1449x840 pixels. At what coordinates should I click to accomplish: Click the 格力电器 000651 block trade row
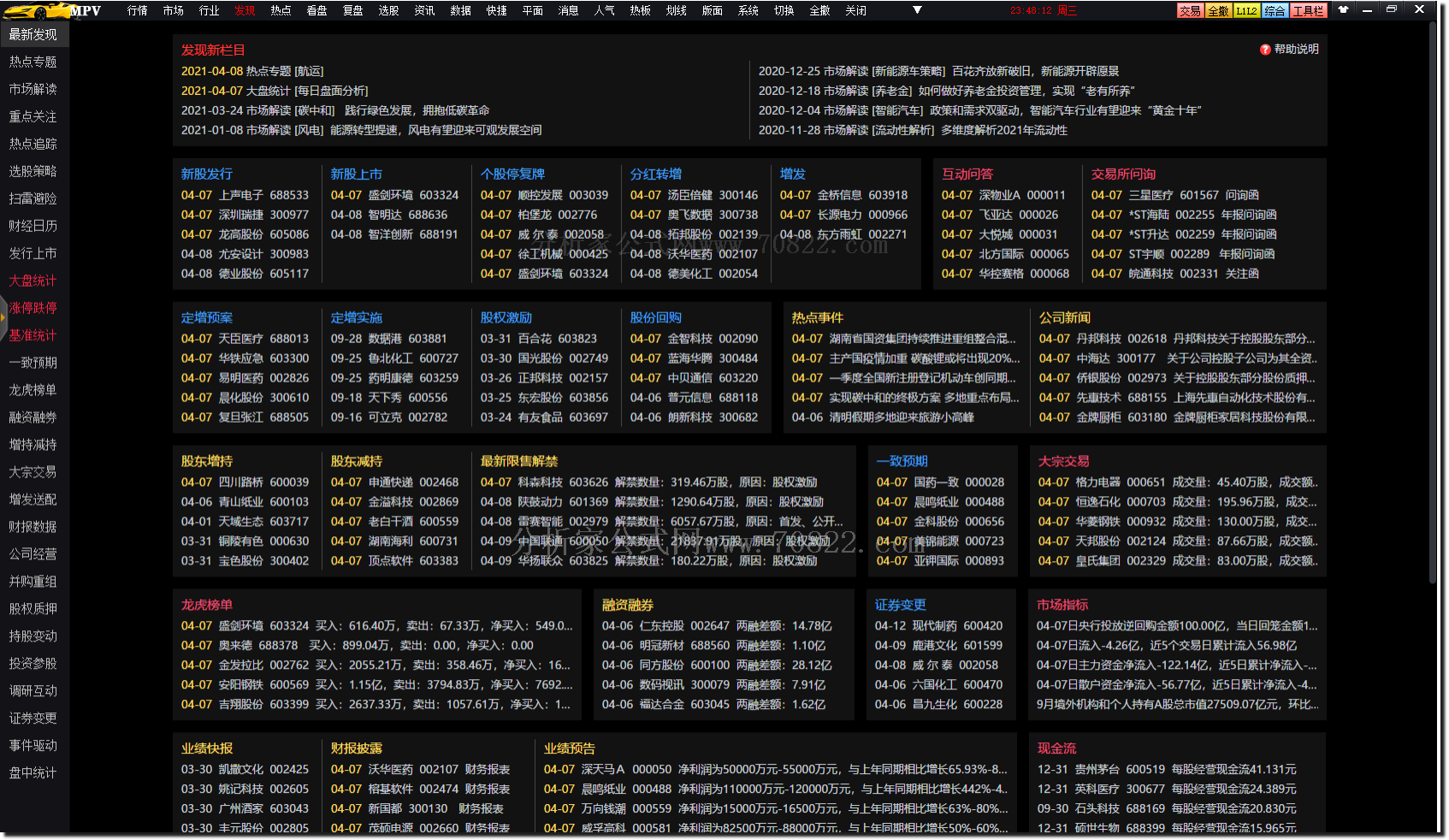point(1178,482)
